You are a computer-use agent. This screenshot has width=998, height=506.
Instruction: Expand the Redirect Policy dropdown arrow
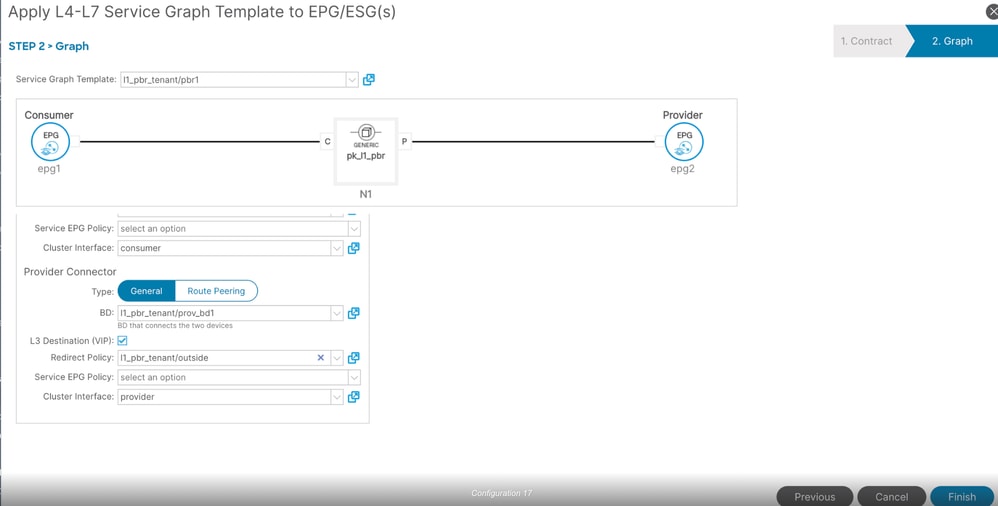pyautogui.click(x=337, y=358)
